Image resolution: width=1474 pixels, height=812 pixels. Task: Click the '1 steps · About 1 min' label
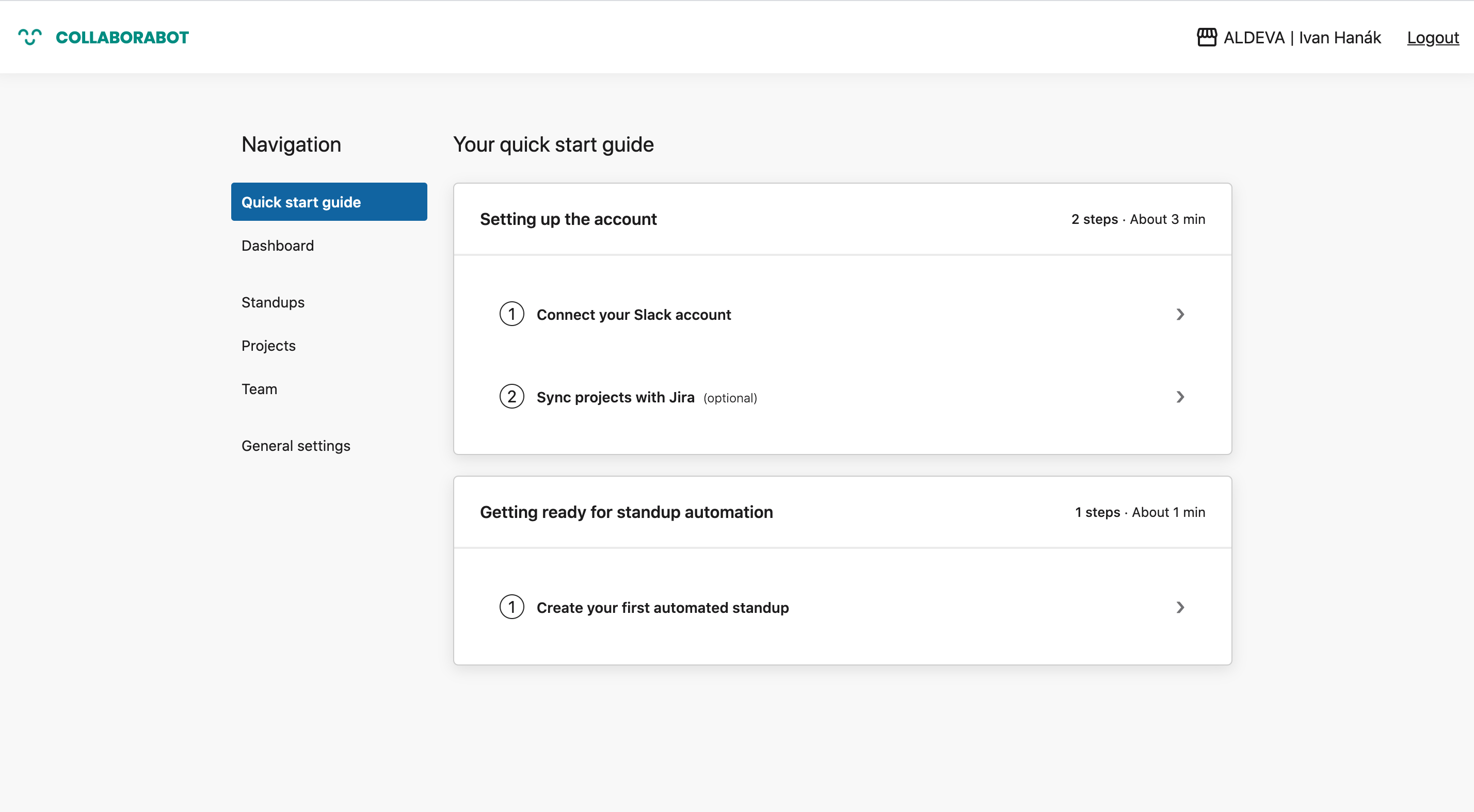[x=1140, y=512]
